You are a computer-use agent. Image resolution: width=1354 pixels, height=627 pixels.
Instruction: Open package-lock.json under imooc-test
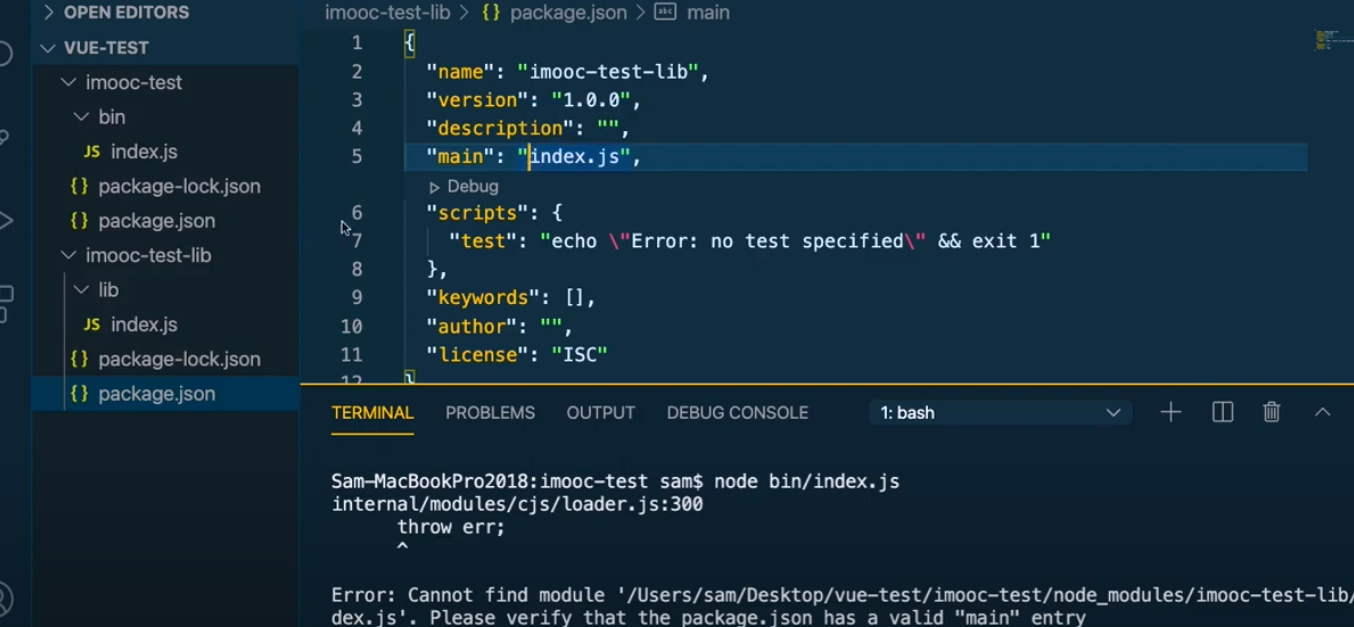coord(179,186)
